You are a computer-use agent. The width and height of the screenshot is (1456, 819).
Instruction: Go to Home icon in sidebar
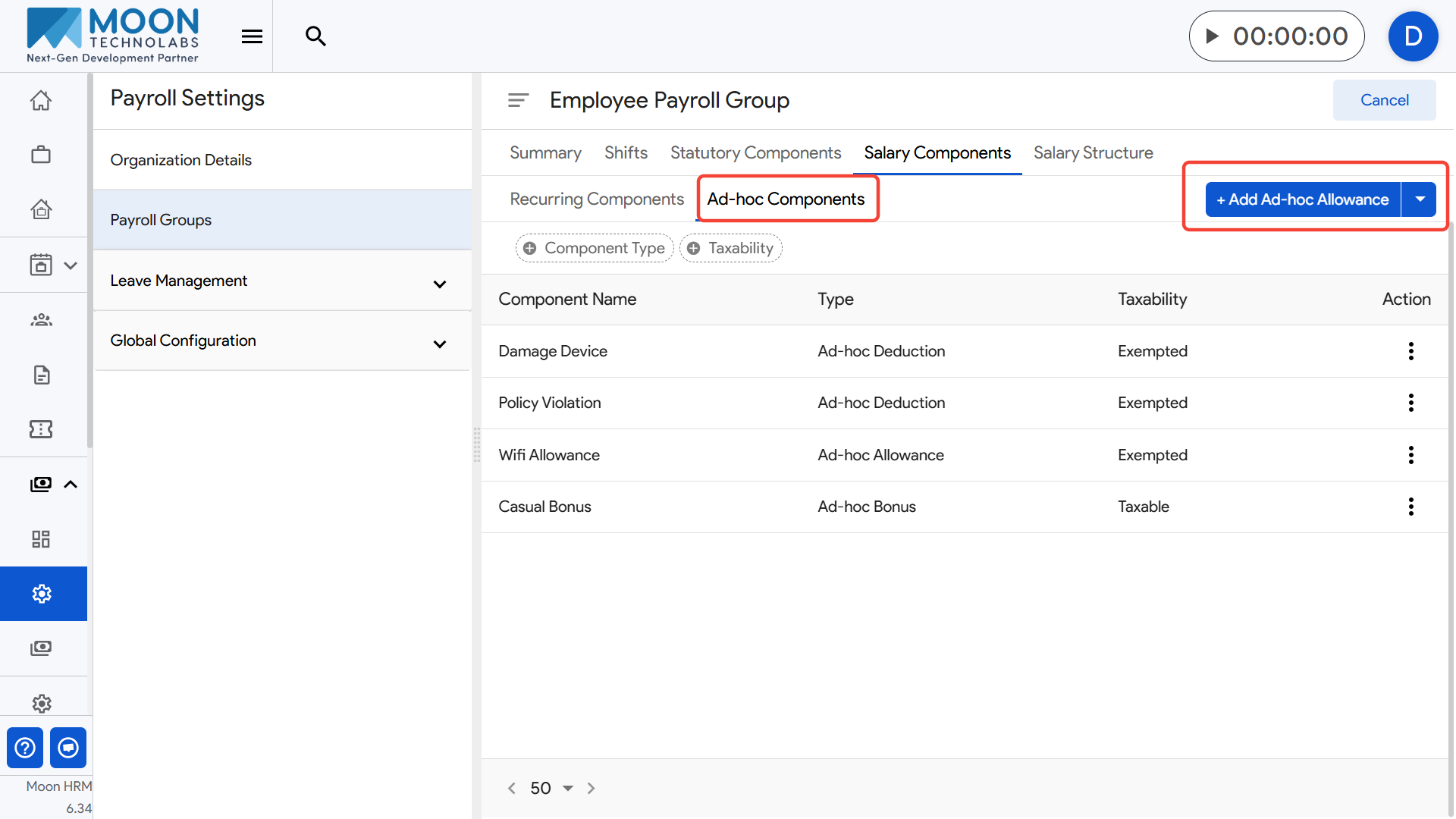coord(41,100)
